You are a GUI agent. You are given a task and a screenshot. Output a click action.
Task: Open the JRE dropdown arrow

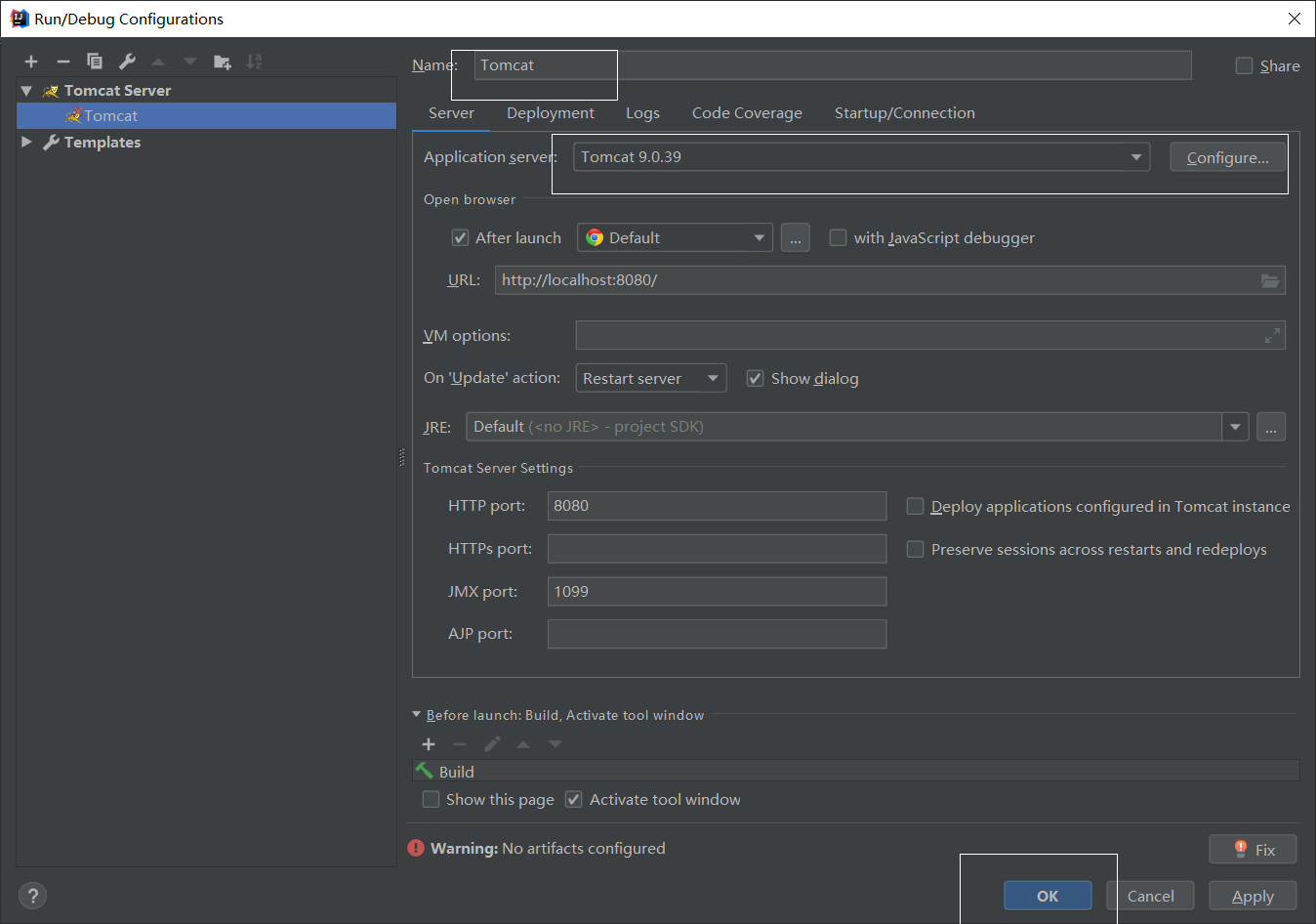pos(1235,427)
